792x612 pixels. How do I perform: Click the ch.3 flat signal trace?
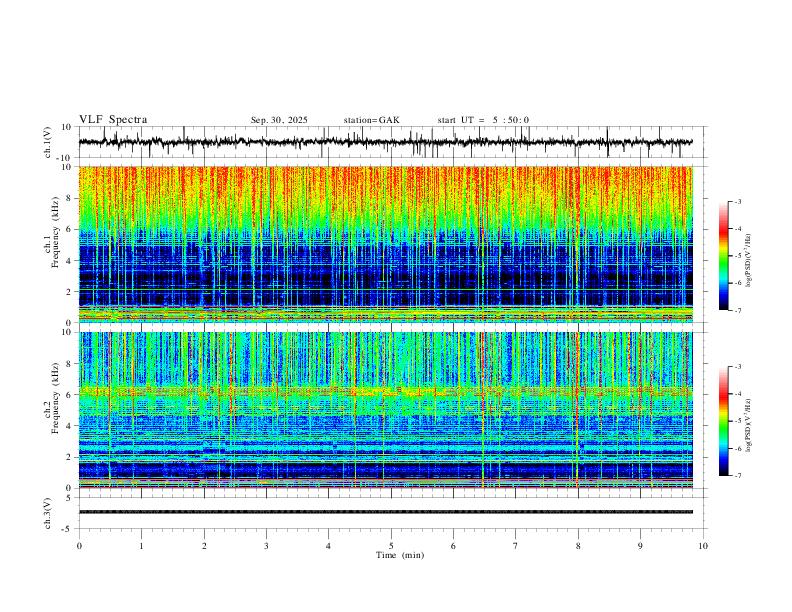pos(385,512)
